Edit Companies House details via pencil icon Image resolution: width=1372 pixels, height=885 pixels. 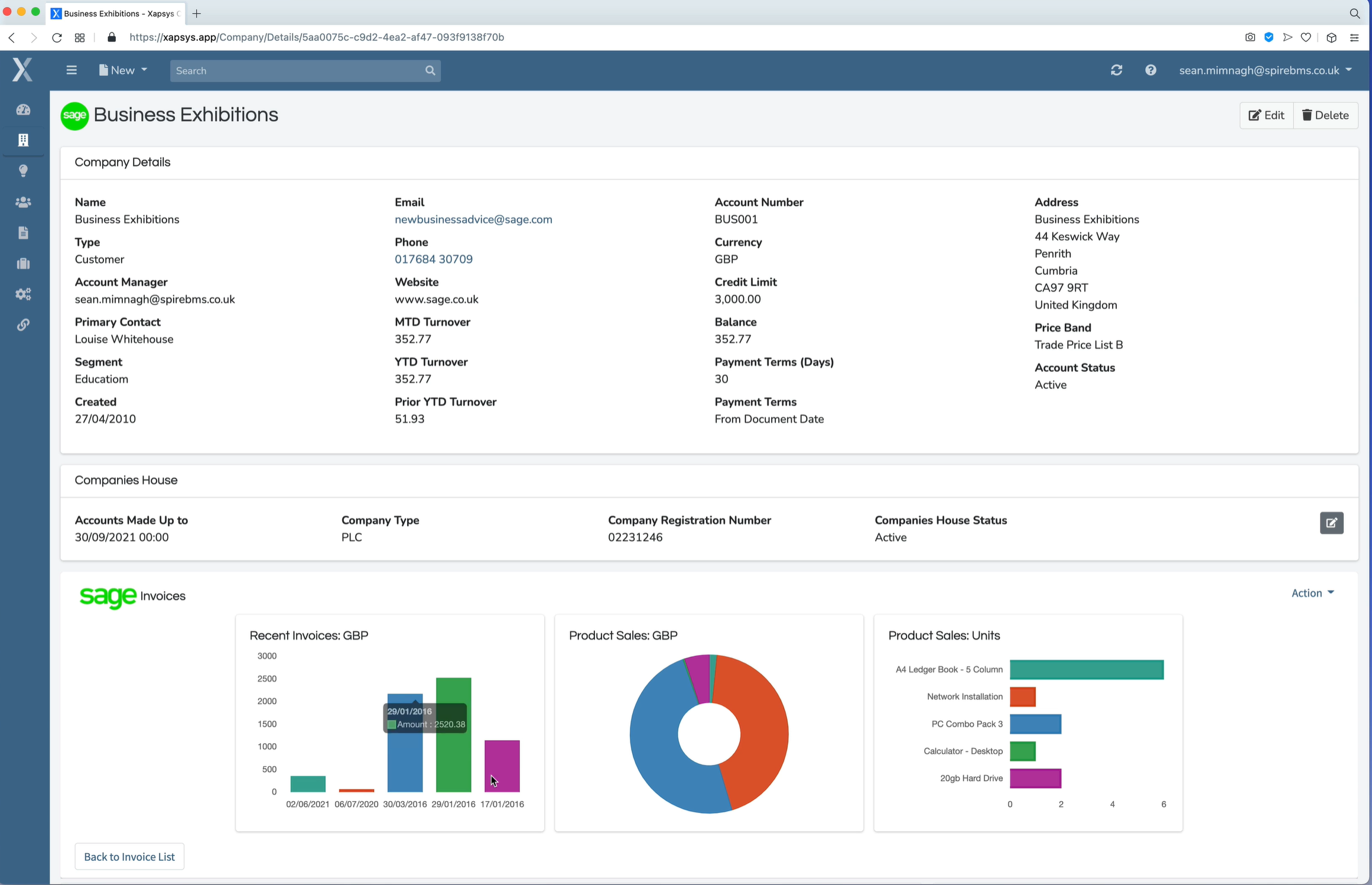(x=1331, y=523)
